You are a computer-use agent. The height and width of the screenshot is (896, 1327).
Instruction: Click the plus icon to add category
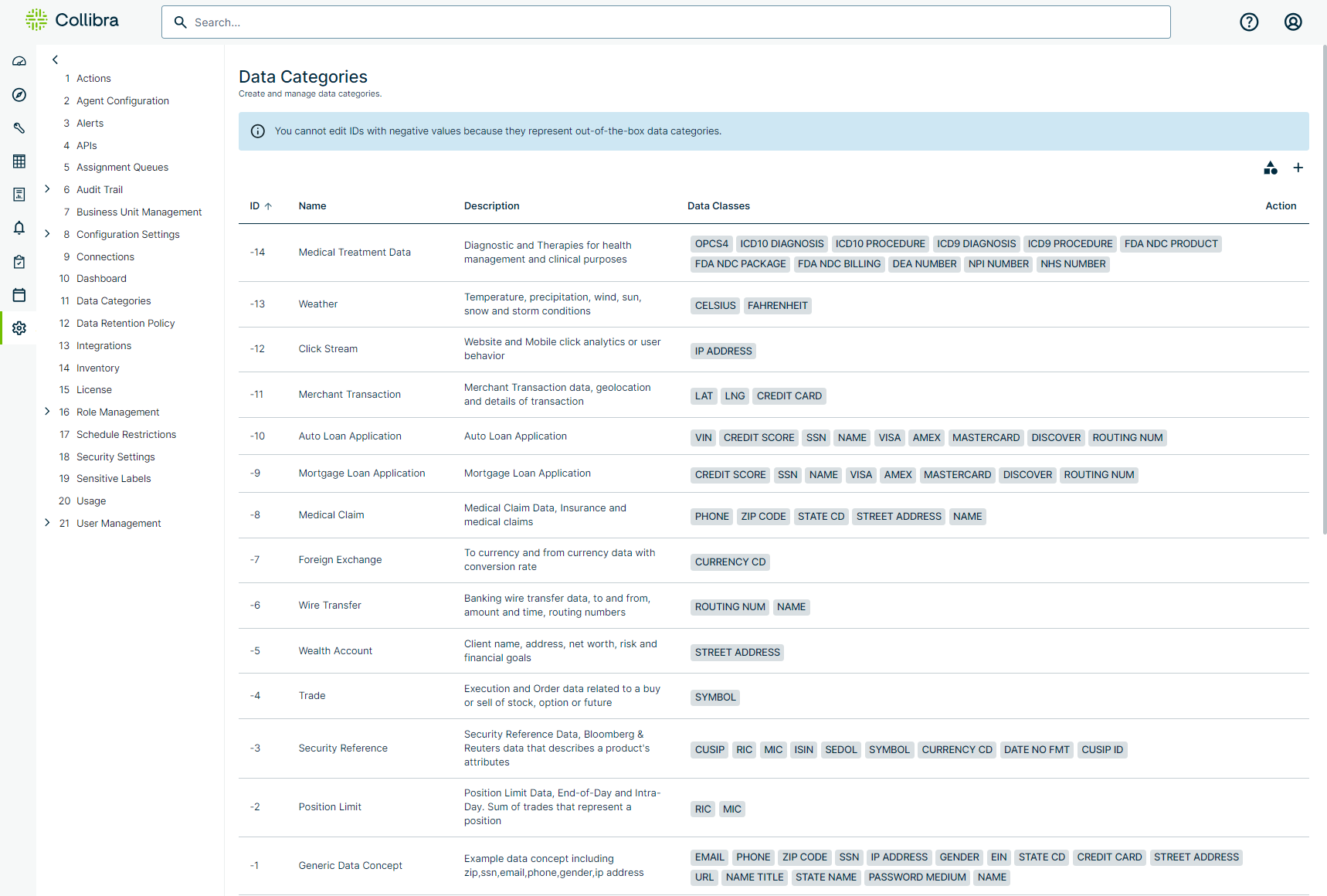[1298, 168]
